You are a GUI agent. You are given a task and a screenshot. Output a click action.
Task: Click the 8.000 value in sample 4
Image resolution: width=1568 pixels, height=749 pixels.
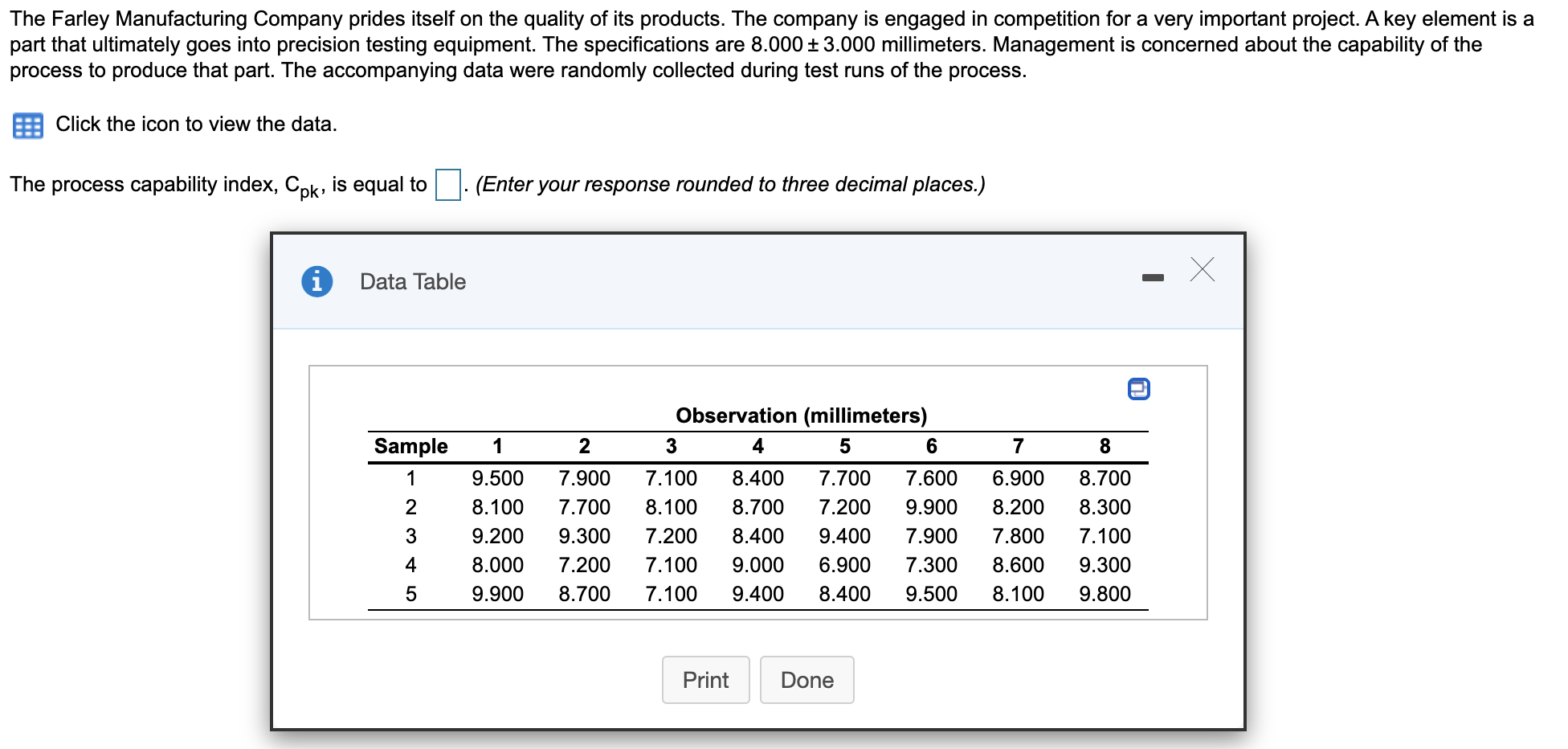(x=497, y=565)
